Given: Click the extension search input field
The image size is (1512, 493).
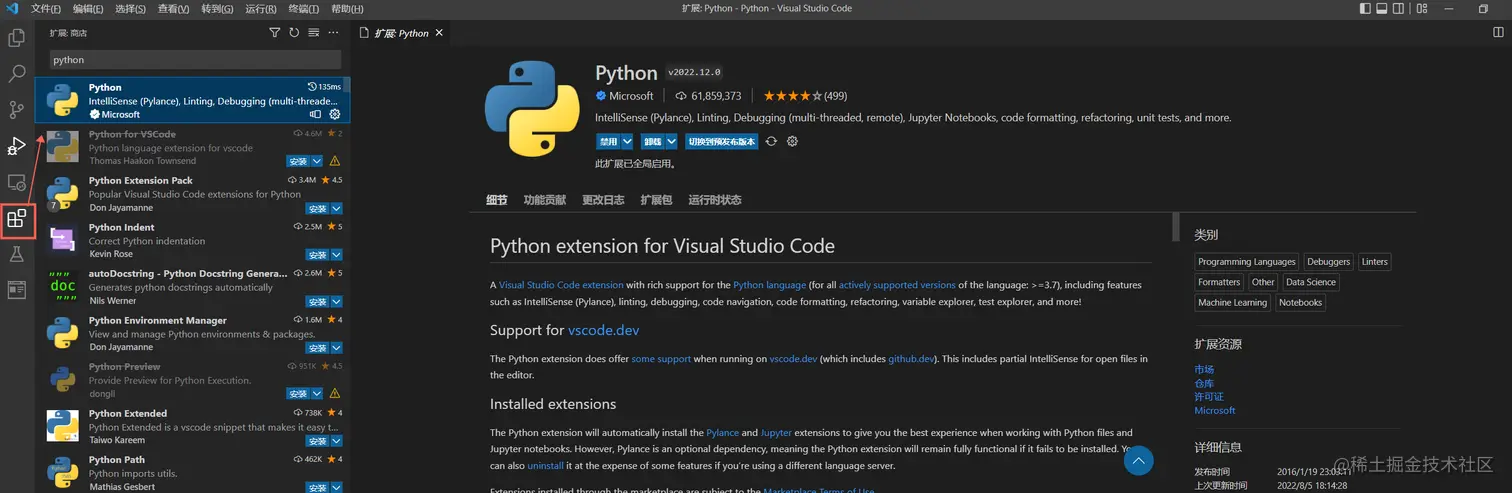Looking at the screenshot, I should [195, 60].
